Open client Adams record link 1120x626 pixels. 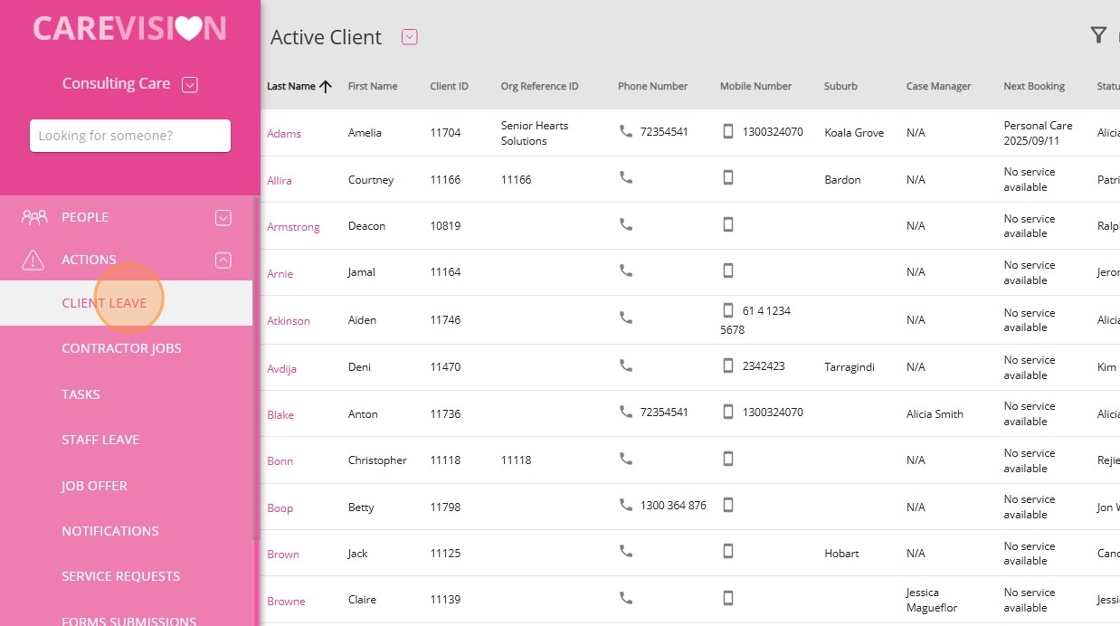[284, 134]
